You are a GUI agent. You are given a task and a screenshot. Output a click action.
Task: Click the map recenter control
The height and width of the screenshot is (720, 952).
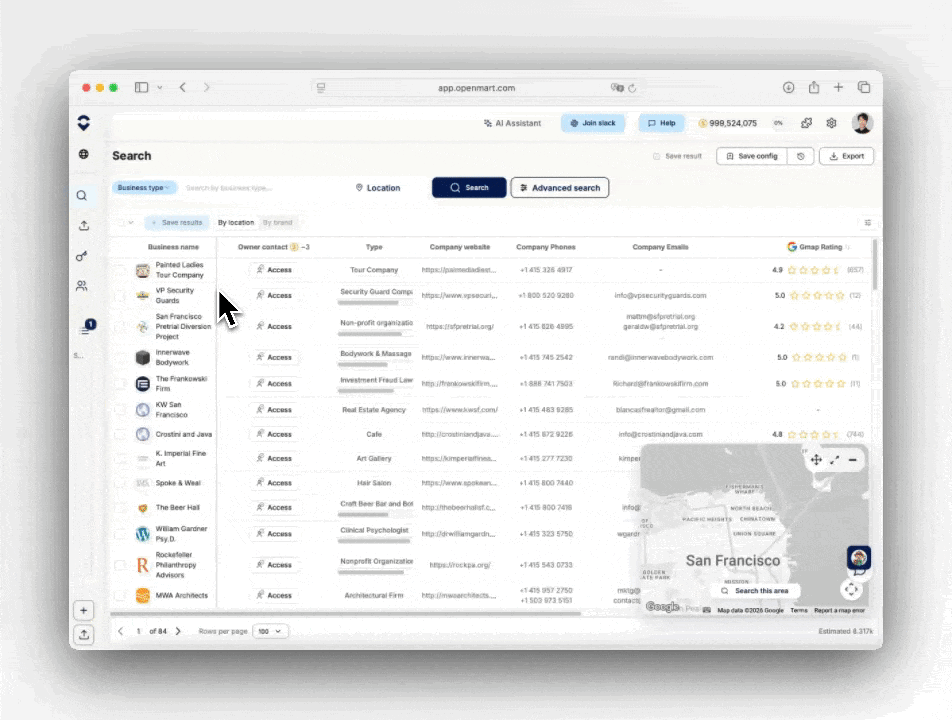[851, 589]
